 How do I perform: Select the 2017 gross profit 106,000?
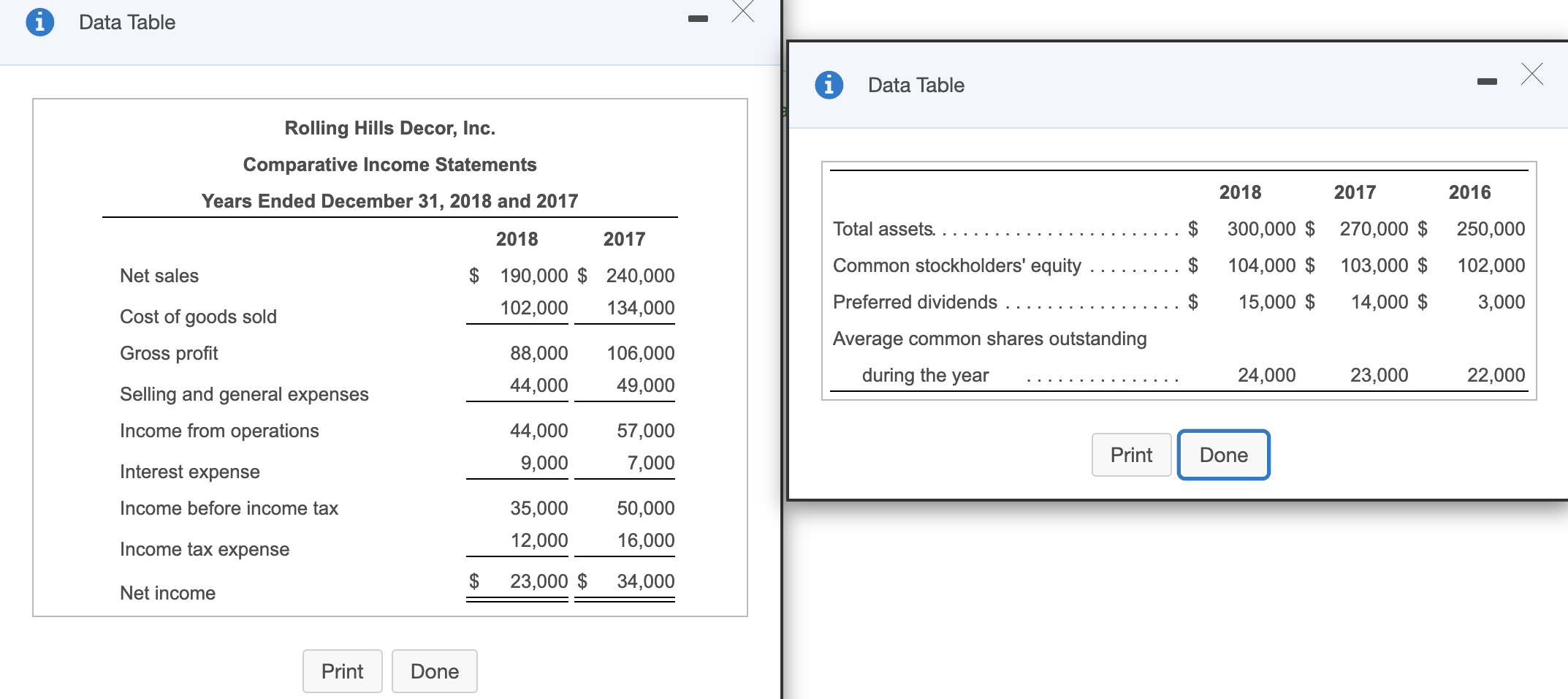click(x=641, y=353)
